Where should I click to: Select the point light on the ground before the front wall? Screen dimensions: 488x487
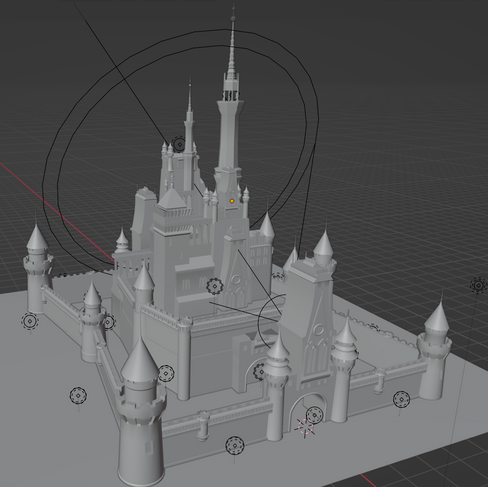click(235, 445)
